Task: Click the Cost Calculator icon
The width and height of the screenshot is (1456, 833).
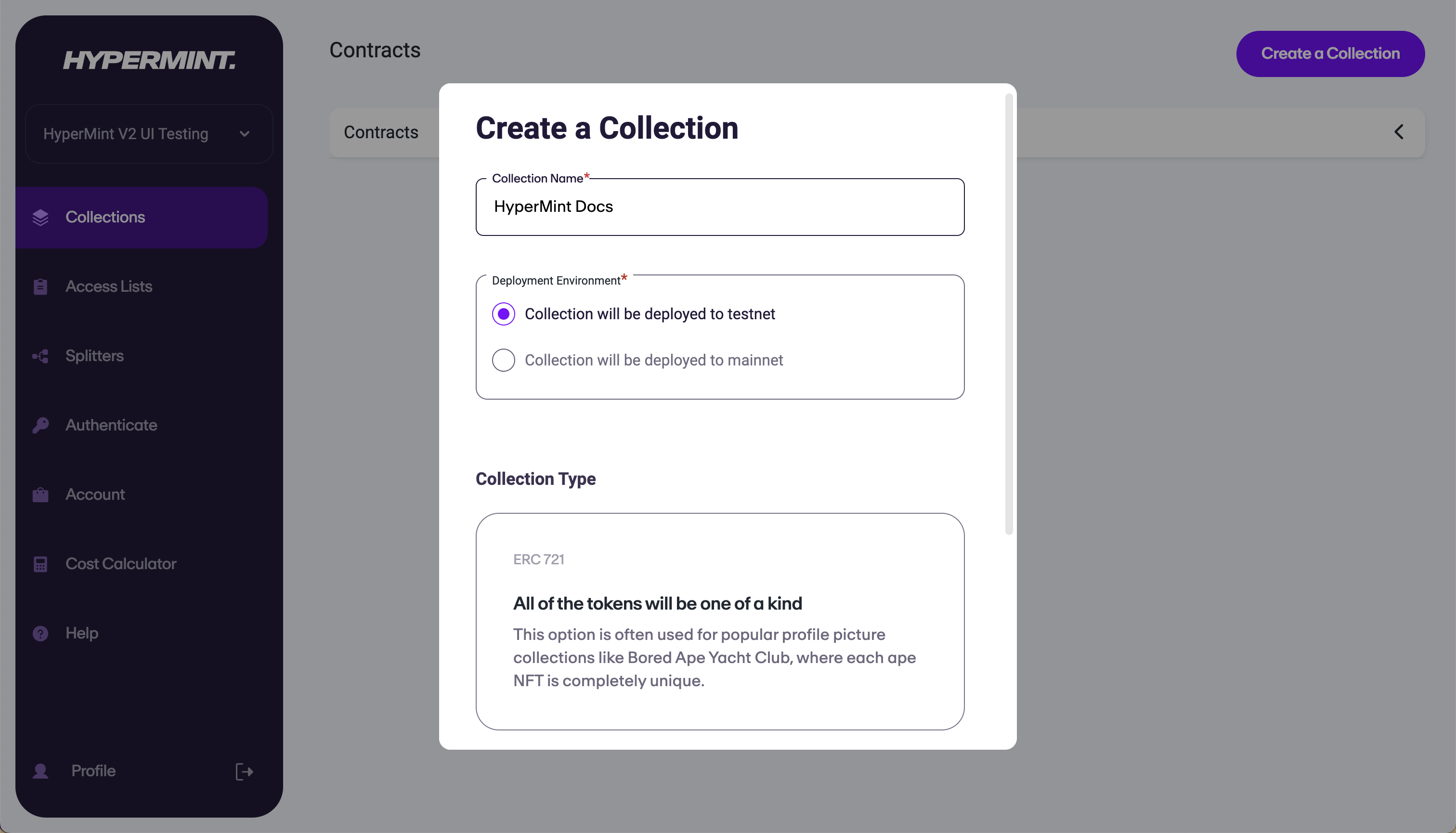Action: pos(40,564)
